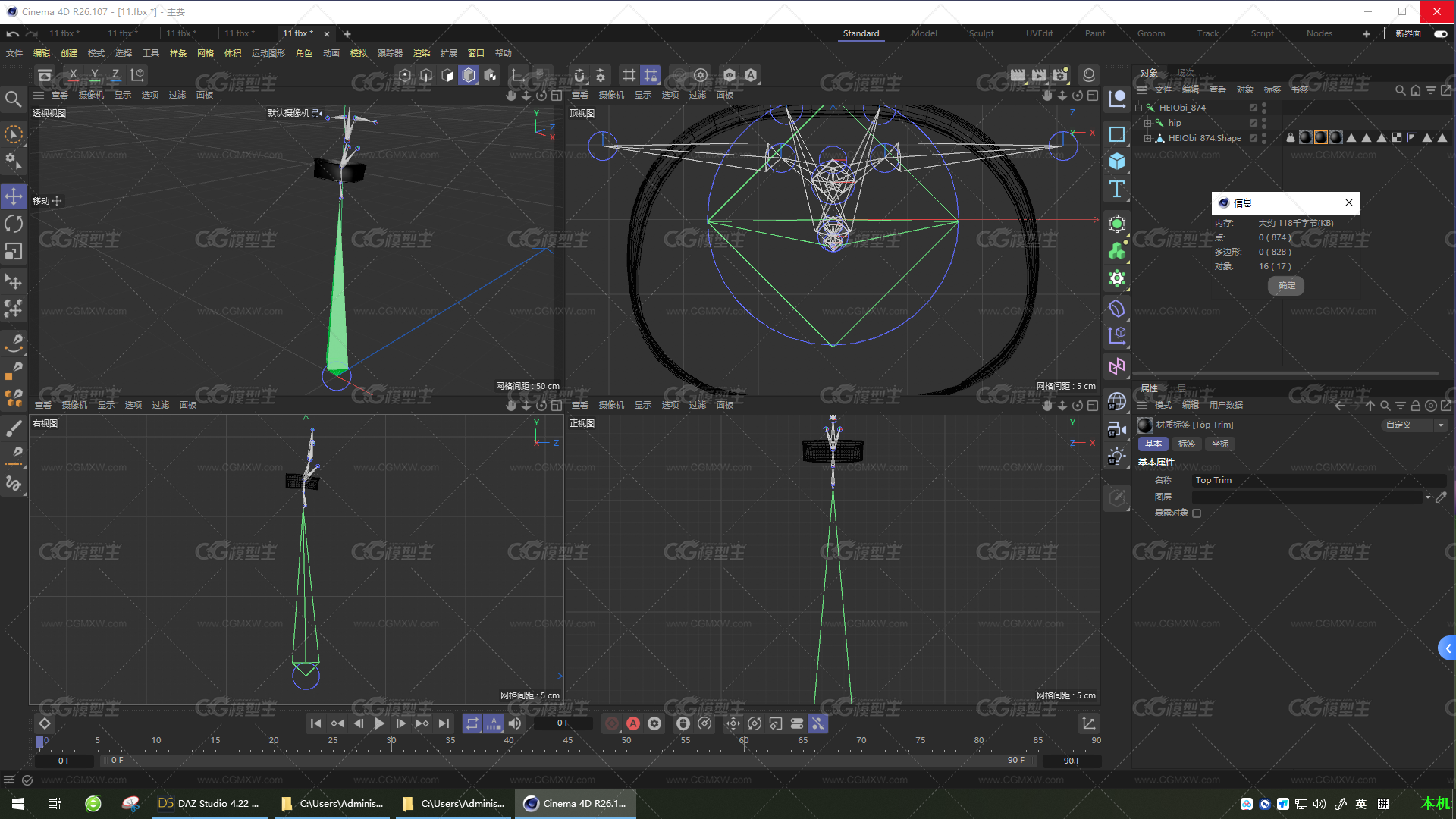Open the 图层 layer field dropdown arrow
Viewport: 1456px width, 819px height.
click(1428, 497)
